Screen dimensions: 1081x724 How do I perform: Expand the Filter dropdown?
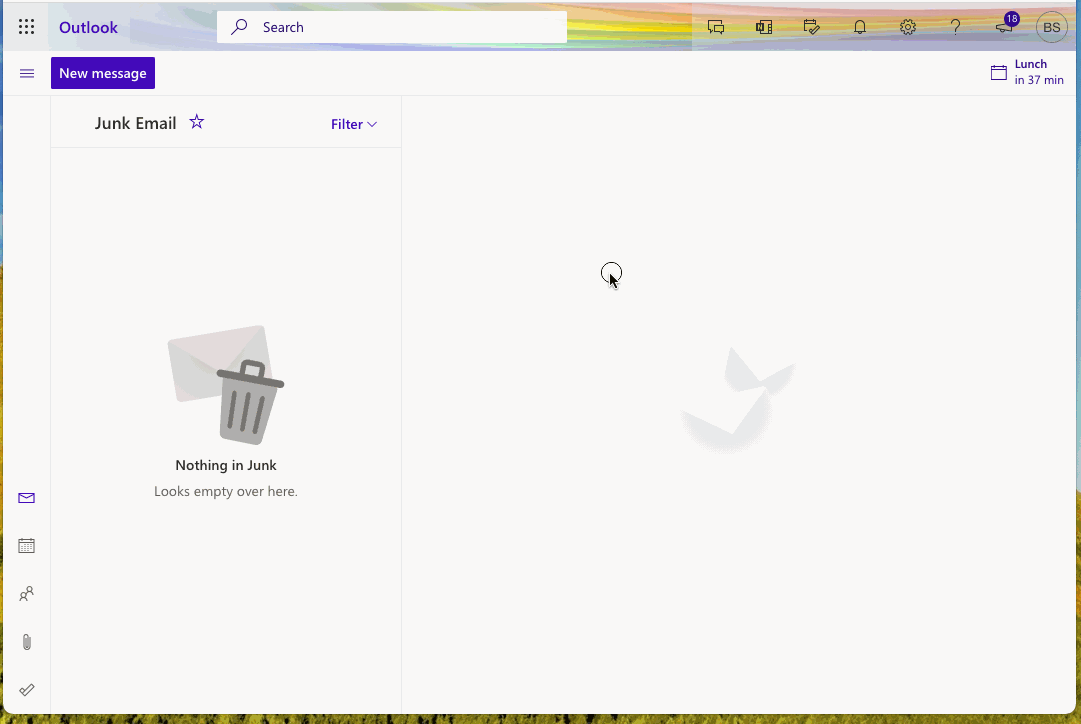[354, 124]
